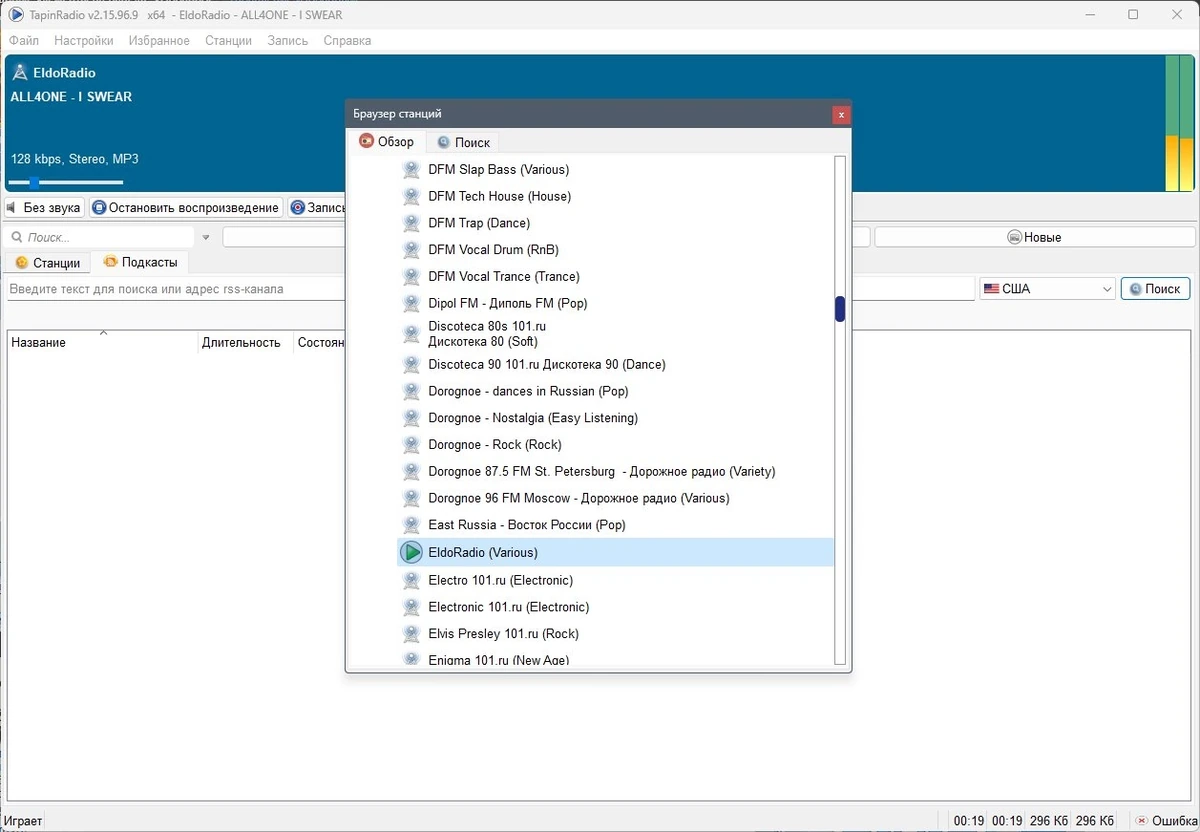Click the icon beside Dorognoe 96 FM Moscow
Image resolution: width=1200 pixels, height=832 pixels.
(x=411, y=498)
